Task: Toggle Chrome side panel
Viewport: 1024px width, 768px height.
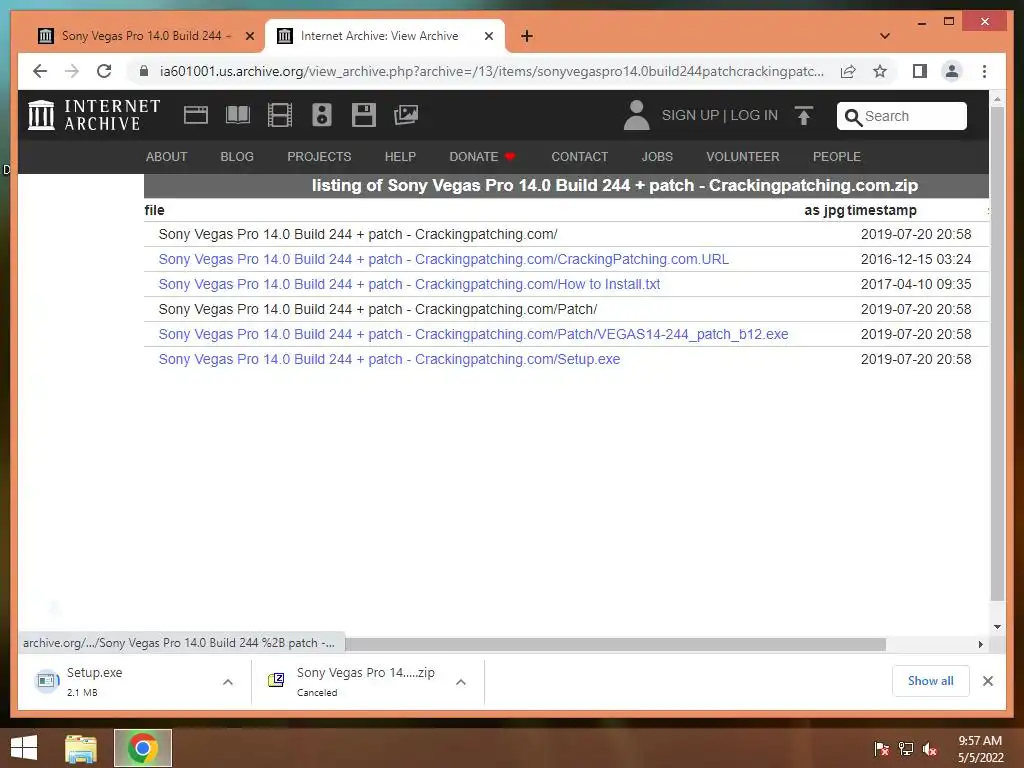Action: [920, 71]
